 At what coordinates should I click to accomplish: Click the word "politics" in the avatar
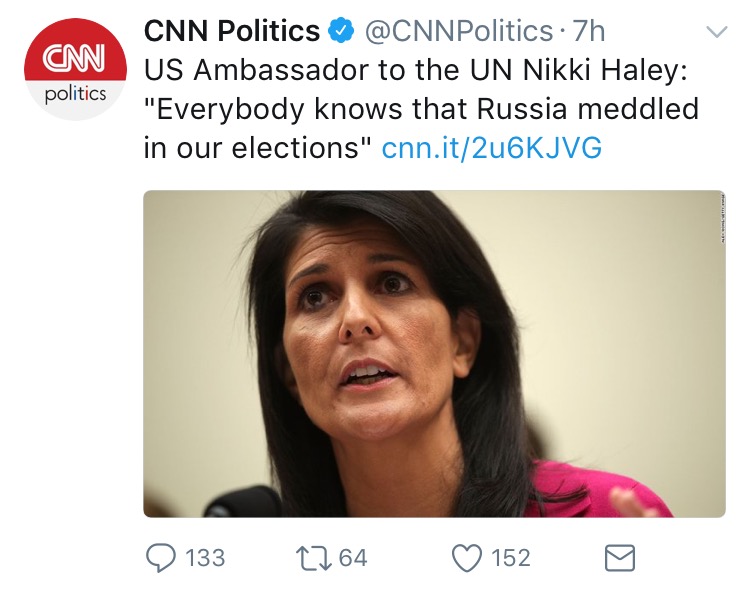[x=76, y=94]
